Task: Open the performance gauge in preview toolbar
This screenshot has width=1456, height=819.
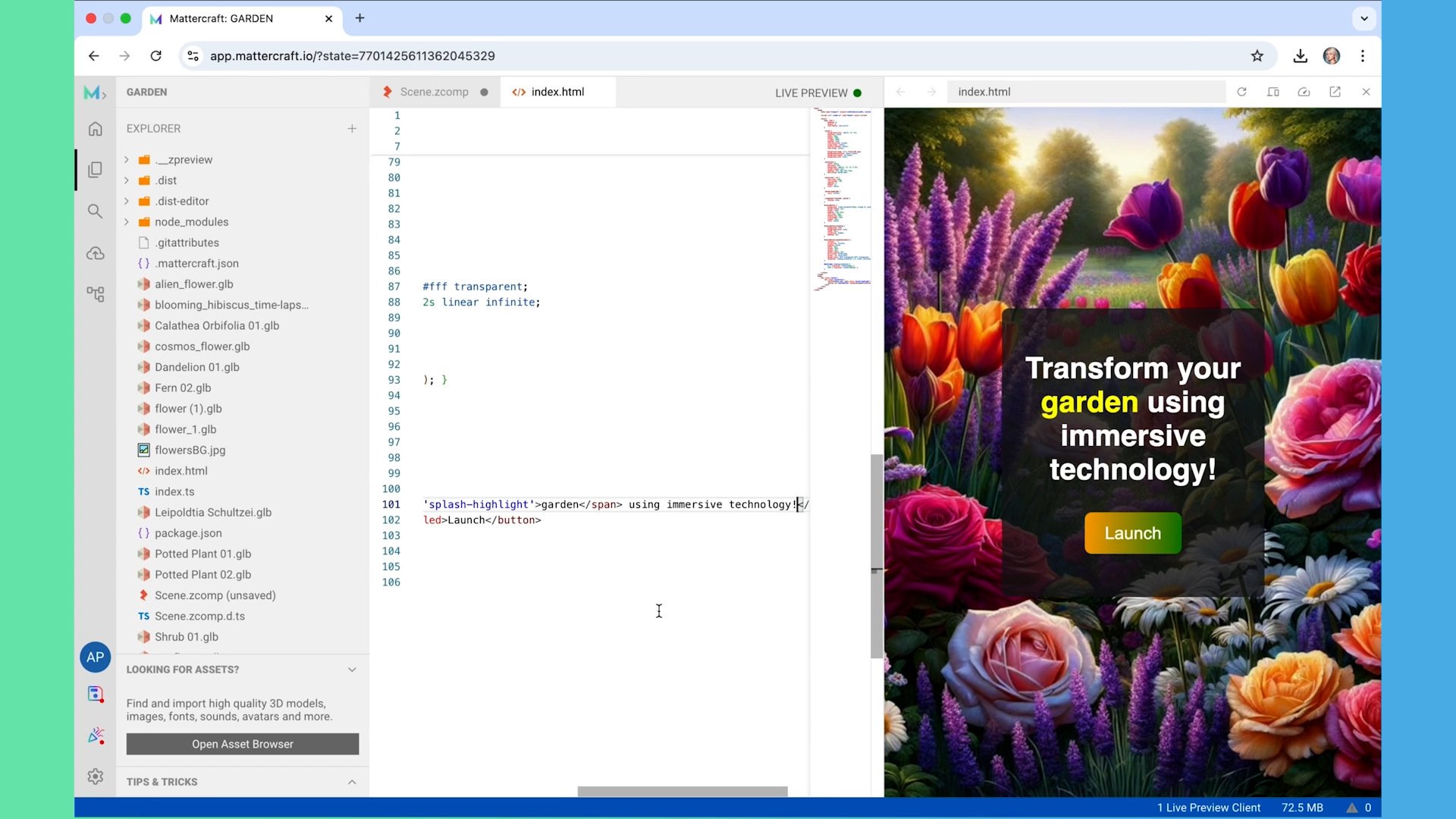Action: coord(1304,92)
